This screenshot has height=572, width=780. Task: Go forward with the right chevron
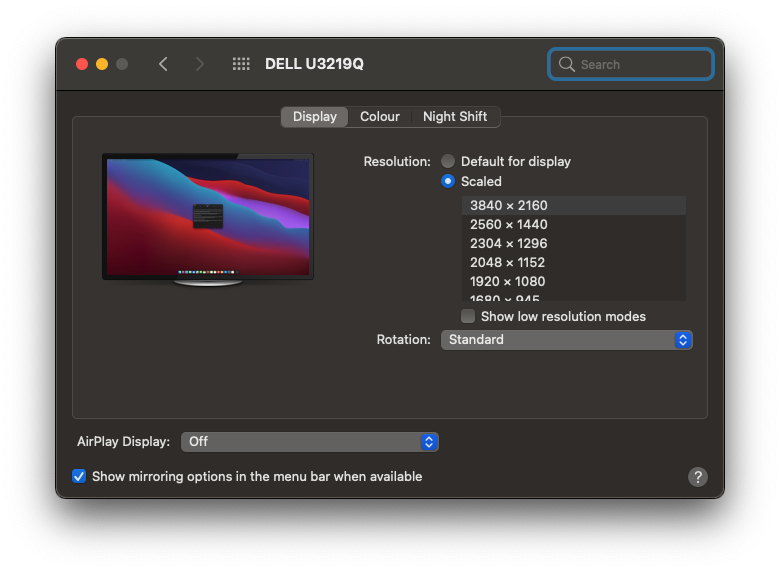click(199, 64)
